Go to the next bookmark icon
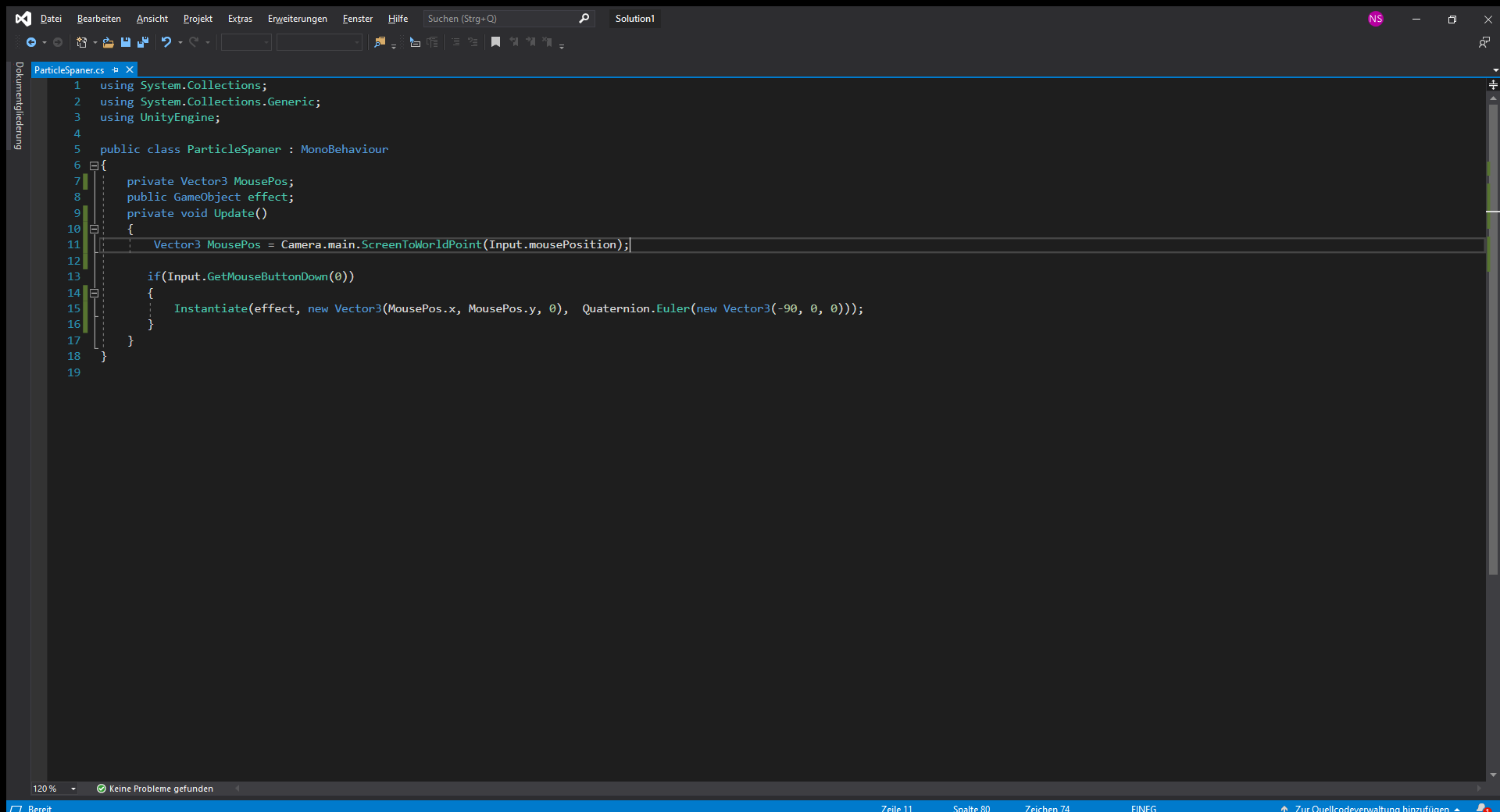The width and height of the screenshot is (1500, 812). point(530,42)
